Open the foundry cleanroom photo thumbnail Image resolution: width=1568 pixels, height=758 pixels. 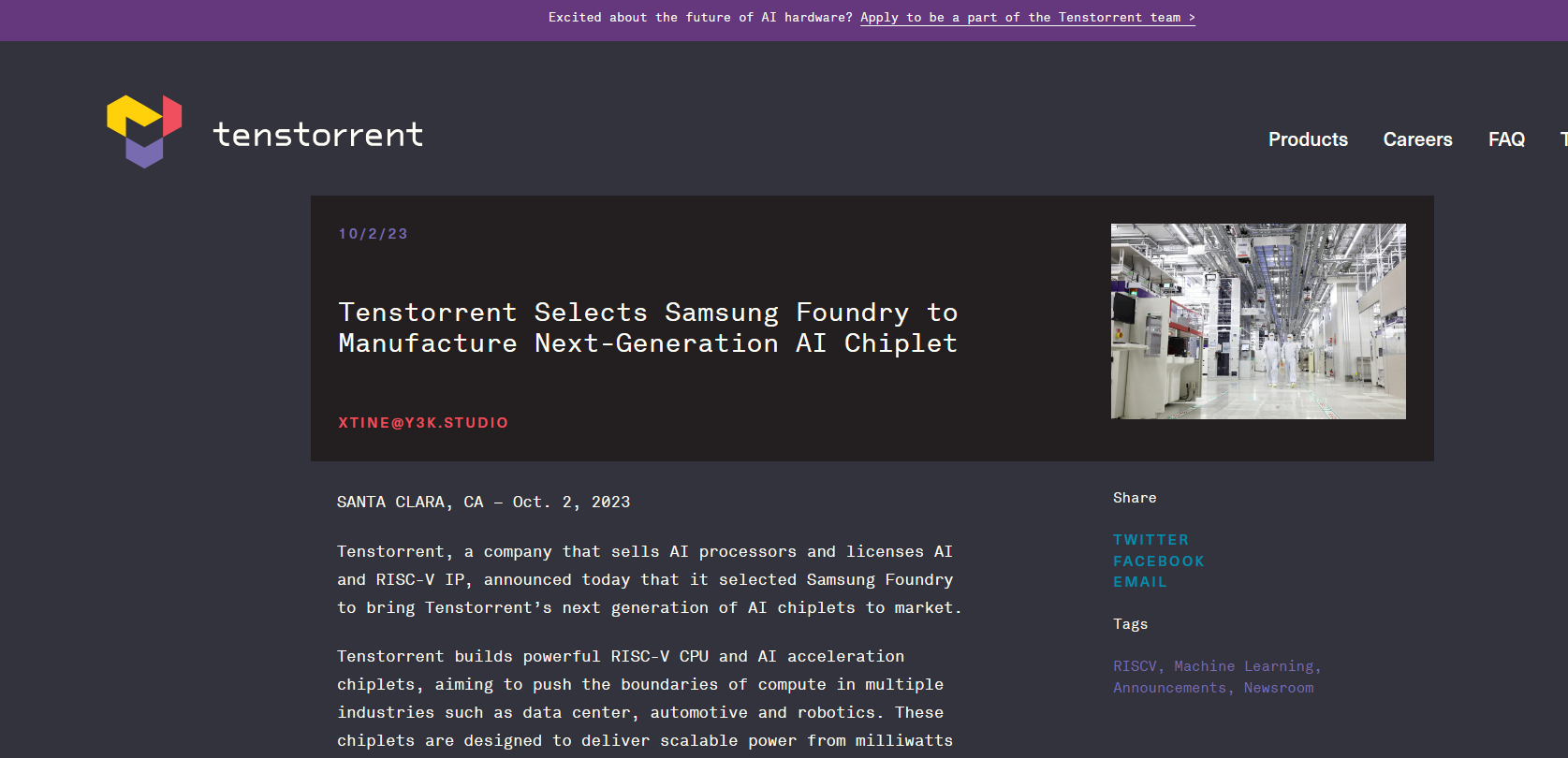1258,321
